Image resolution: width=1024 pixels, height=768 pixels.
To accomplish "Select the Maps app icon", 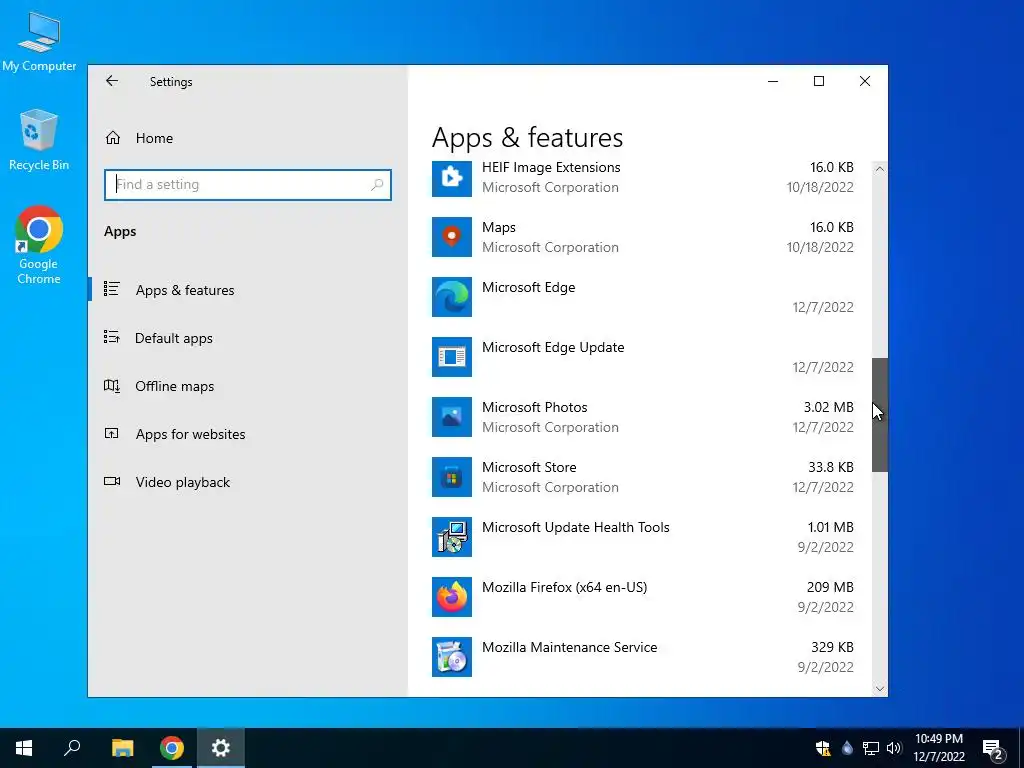I will pyautogui.click(x=451, y=237).
